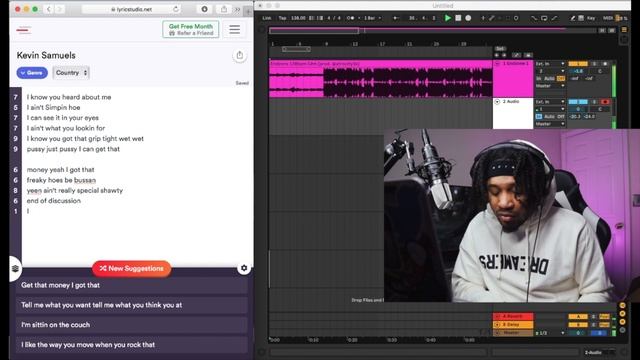Click share icon beside Kevin Samuels title

[x=240, y=56]
